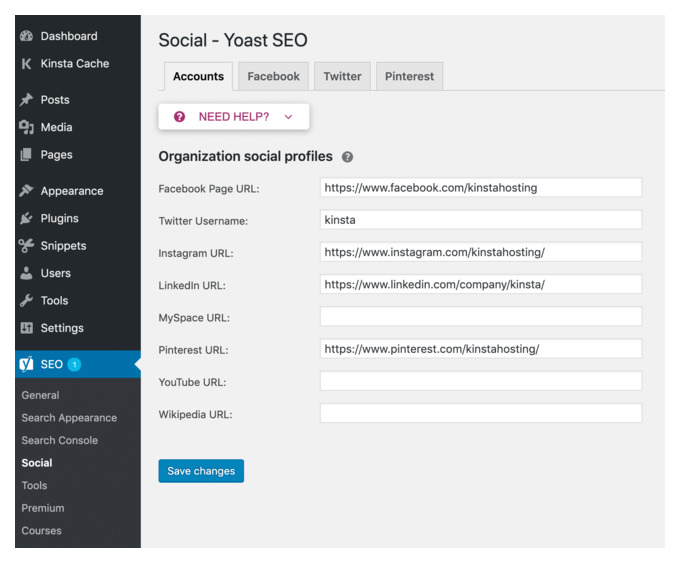Image resolution: width=680 pixels, height=563 pixels.
Task: Open Premium submenu item
Action: coord(43,508)
